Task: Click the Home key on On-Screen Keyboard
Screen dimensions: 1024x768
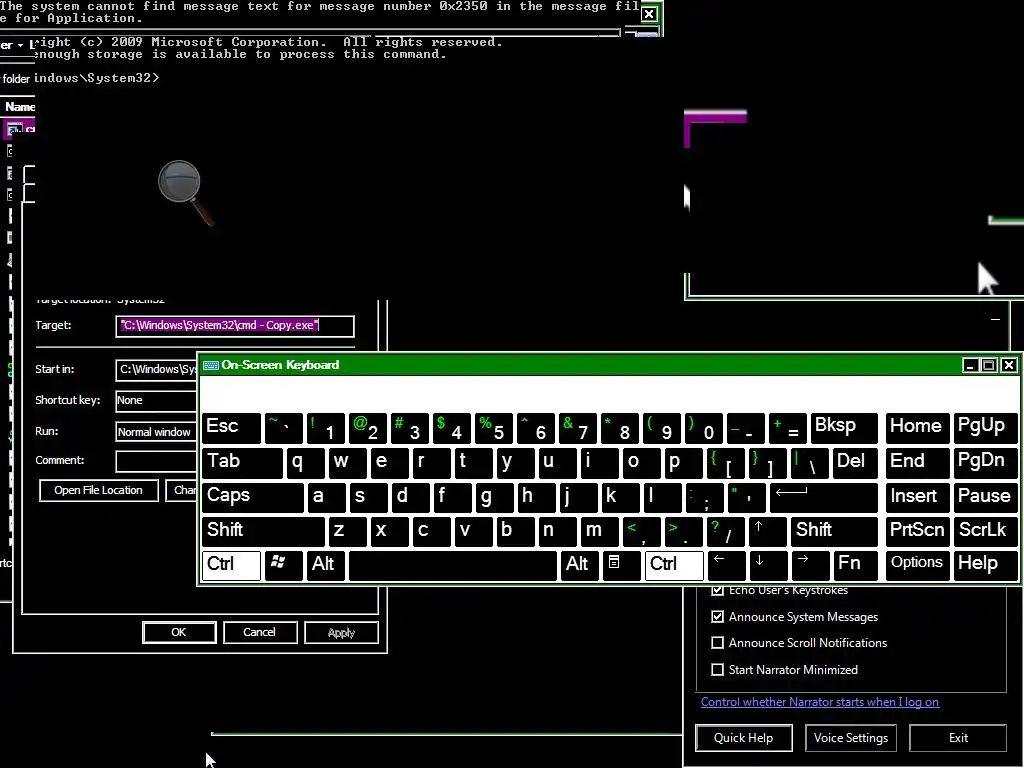Action: tap(918, 428)
